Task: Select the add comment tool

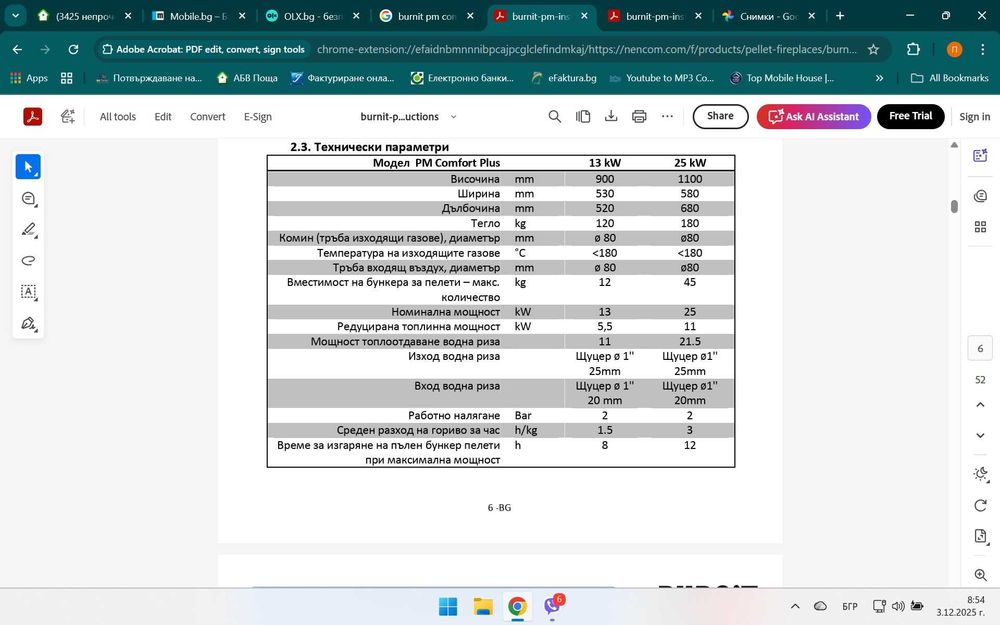Action: 28,198
